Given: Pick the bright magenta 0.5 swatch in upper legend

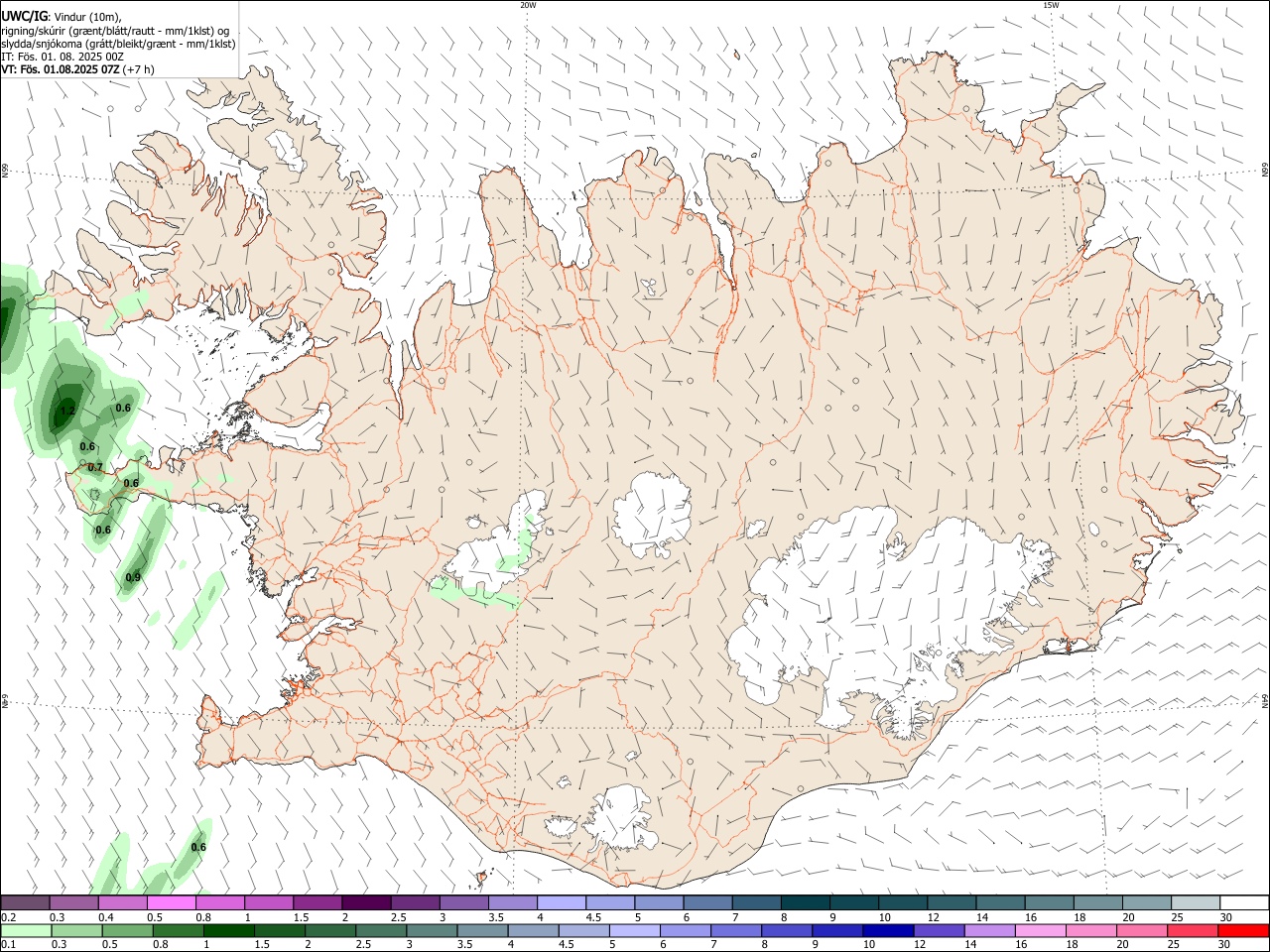Looking at the screenshot, I should tap(171, 902).
